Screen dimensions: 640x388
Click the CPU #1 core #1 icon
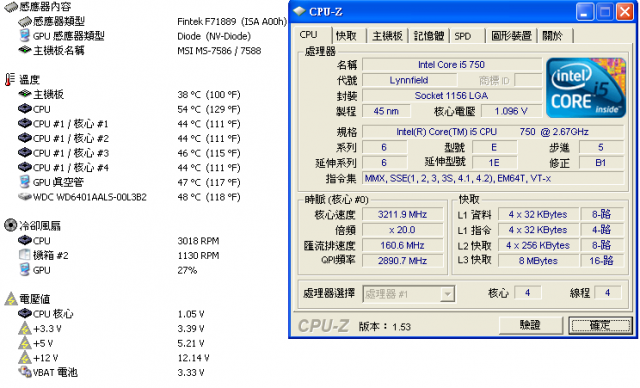click(x=25, y=123)
